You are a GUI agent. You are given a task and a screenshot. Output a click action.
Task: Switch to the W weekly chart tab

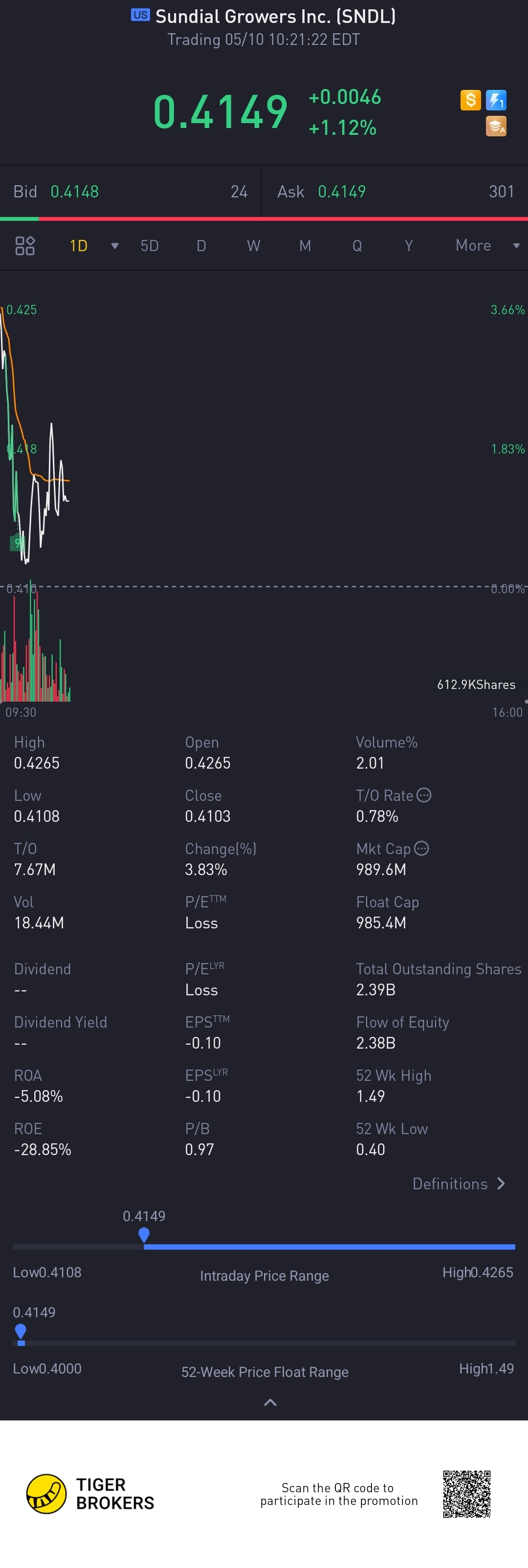click(253, 246)
